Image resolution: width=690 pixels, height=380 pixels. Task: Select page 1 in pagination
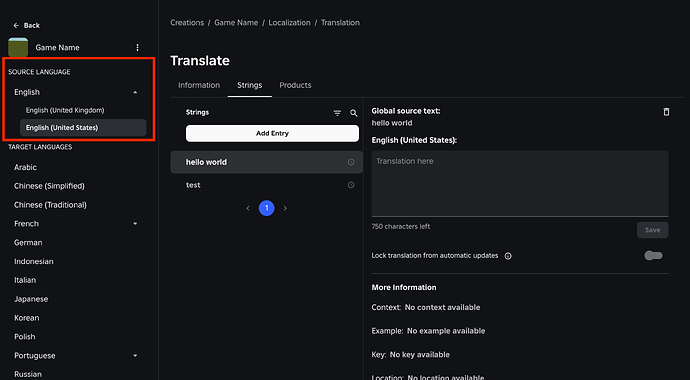click(267, 208)
